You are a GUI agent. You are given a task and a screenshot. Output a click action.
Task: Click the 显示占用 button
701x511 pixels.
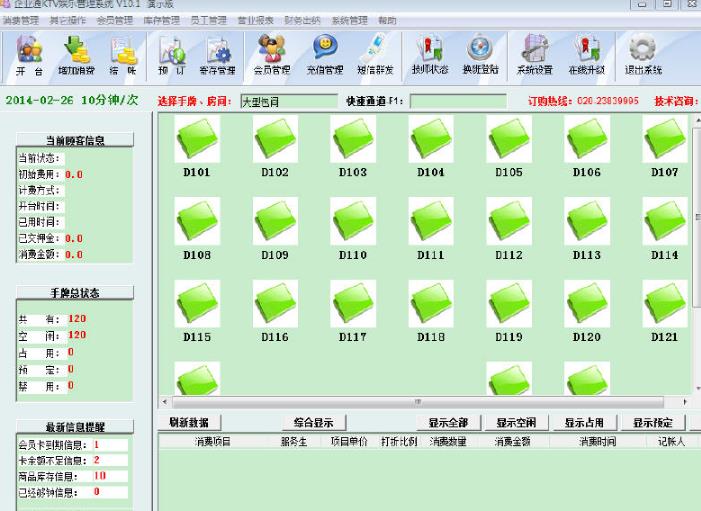(x=584, y=422)
